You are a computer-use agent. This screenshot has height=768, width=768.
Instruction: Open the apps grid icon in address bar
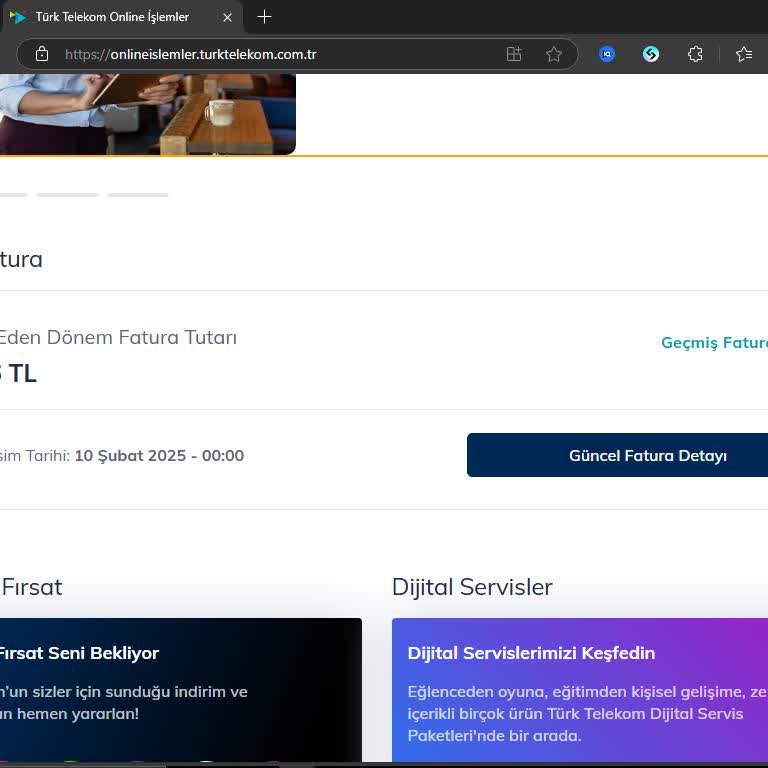pos(514,54)
